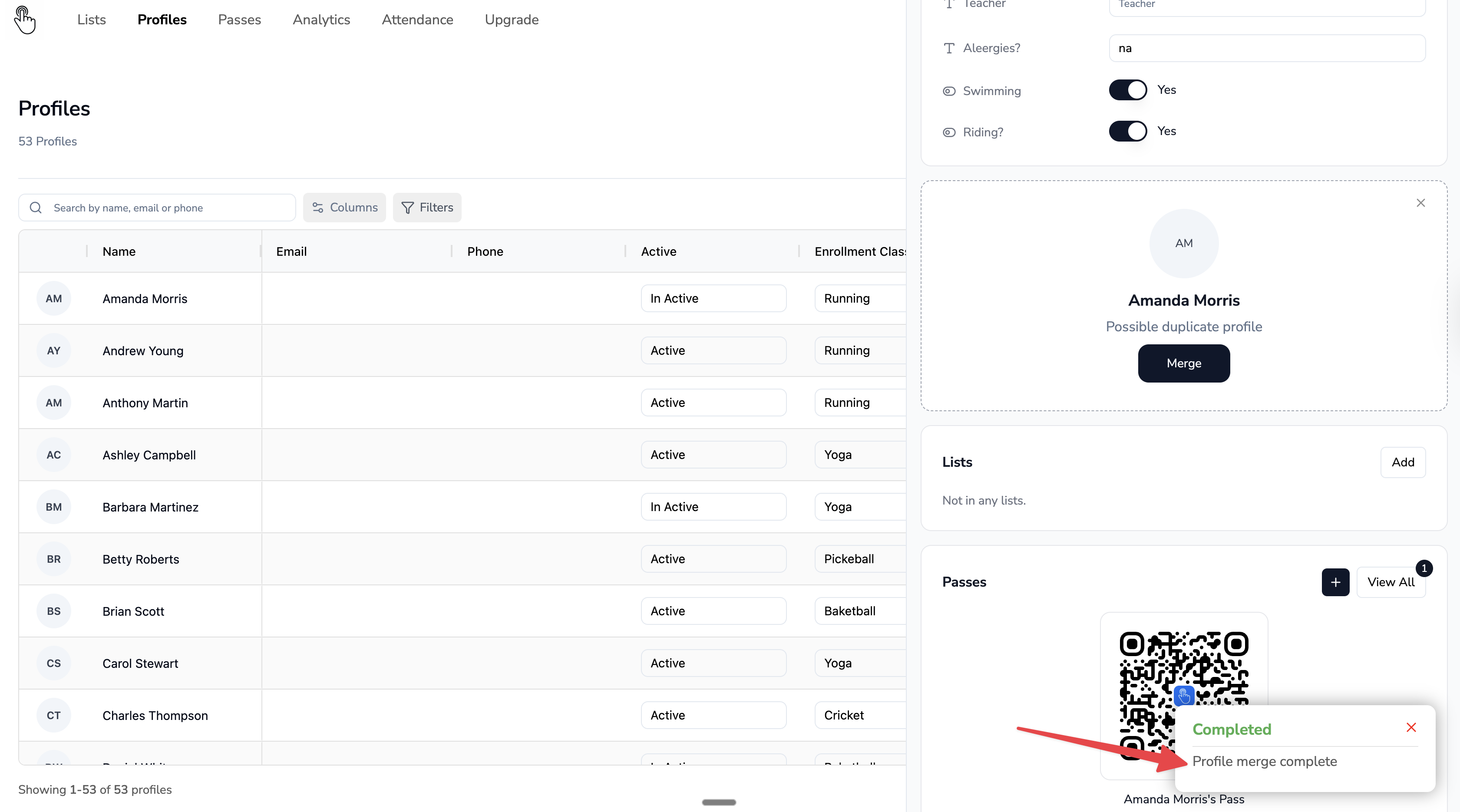Open the Columns settings button

click(344, 208)
